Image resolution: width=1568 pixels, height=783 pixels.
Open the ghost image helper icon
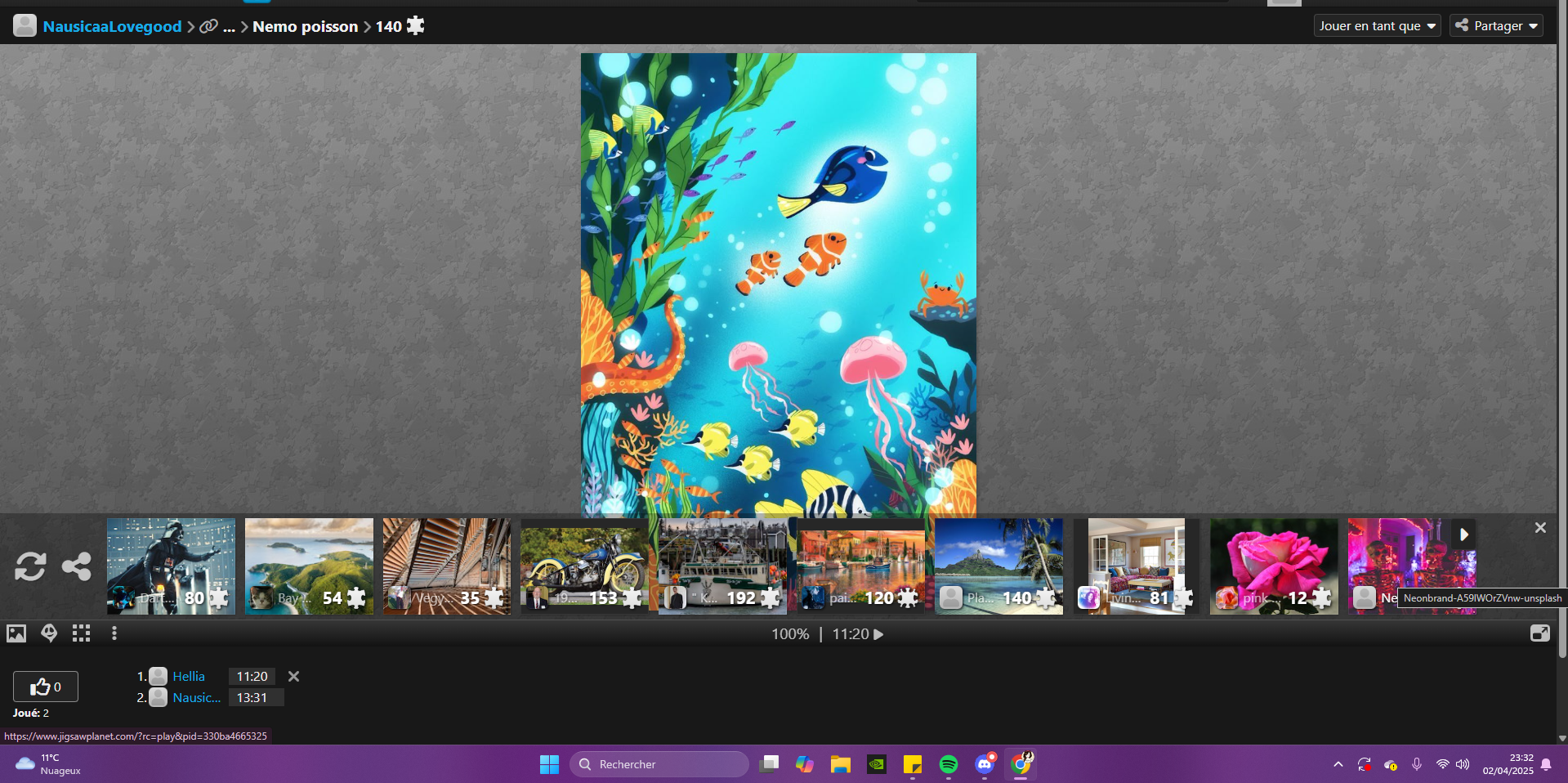[x=49, y=633]
